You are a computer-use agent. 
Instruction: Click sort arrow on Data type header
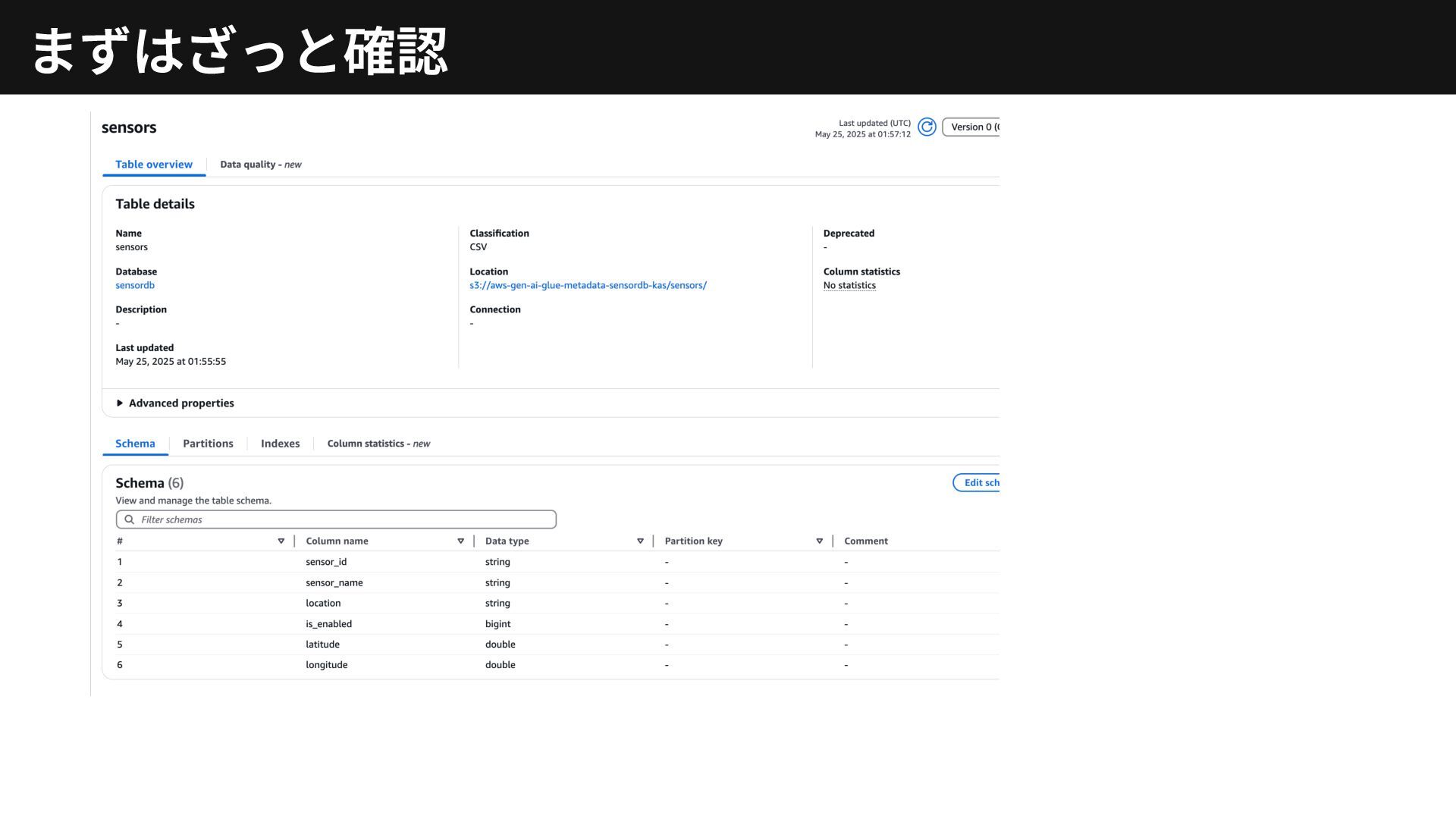click(640, 541)
